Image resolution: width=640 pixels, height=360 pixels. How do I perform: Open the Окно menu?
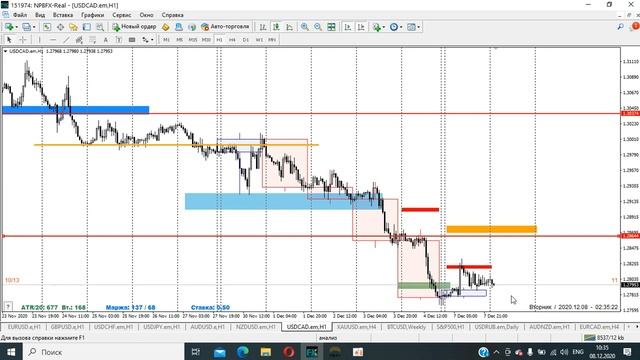tap(147, 15)
